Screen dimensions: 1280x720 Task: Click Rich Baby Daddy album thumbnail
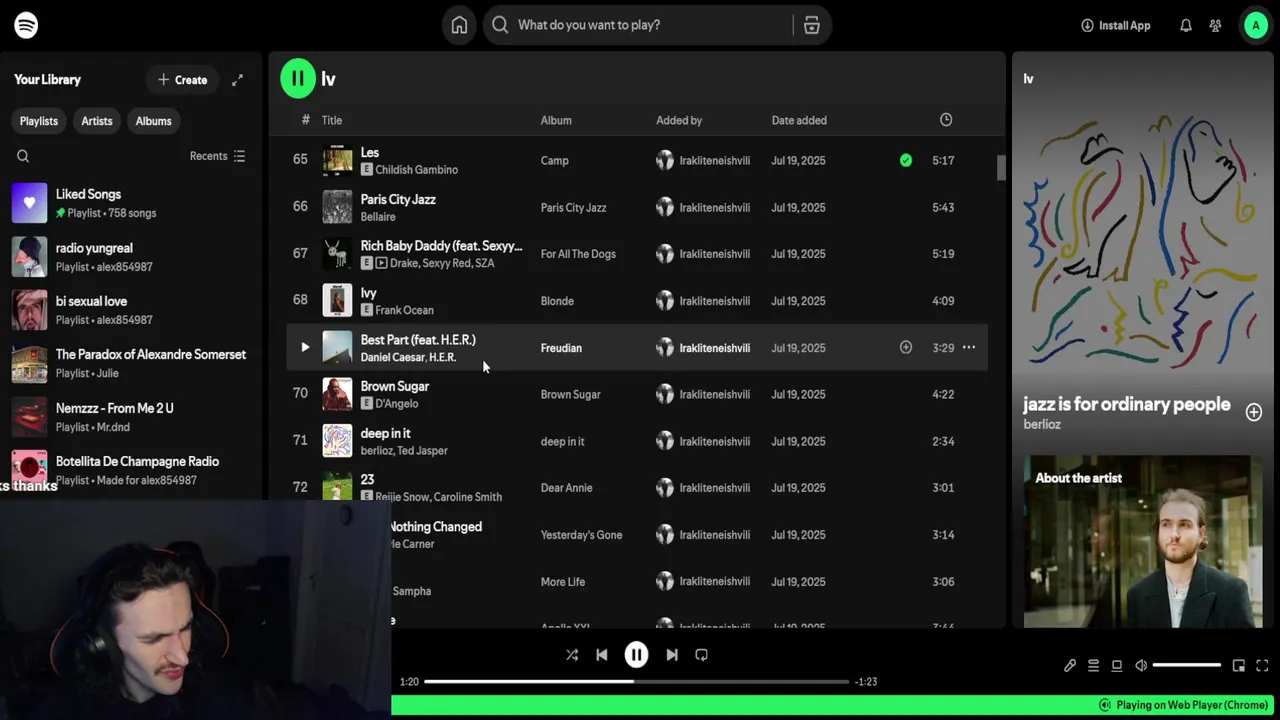pos(337,253)
